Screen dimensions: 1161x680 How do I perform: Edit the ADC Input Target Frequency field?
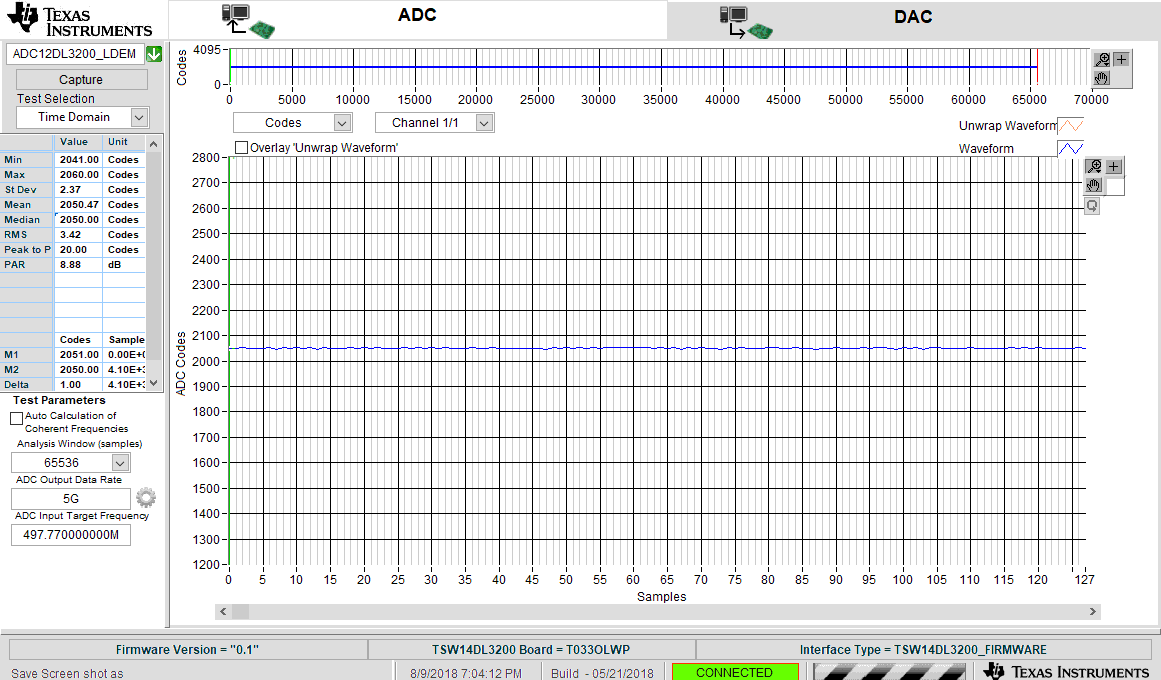click(x=70, y=535)
